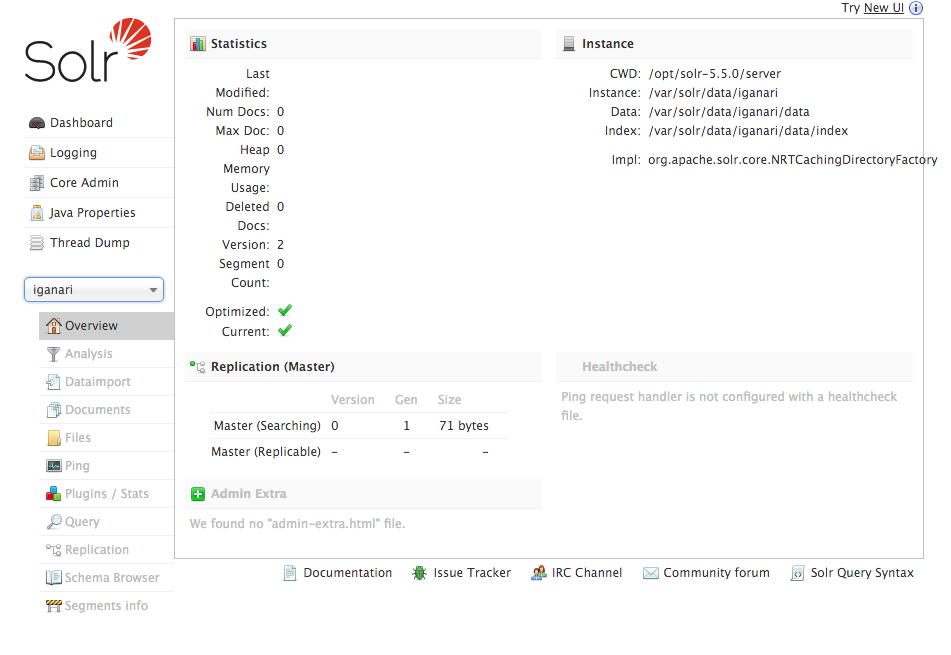Open the Documents icon in core menu
Viewport: 951px width, 655px height.
[x=55, y=409]
